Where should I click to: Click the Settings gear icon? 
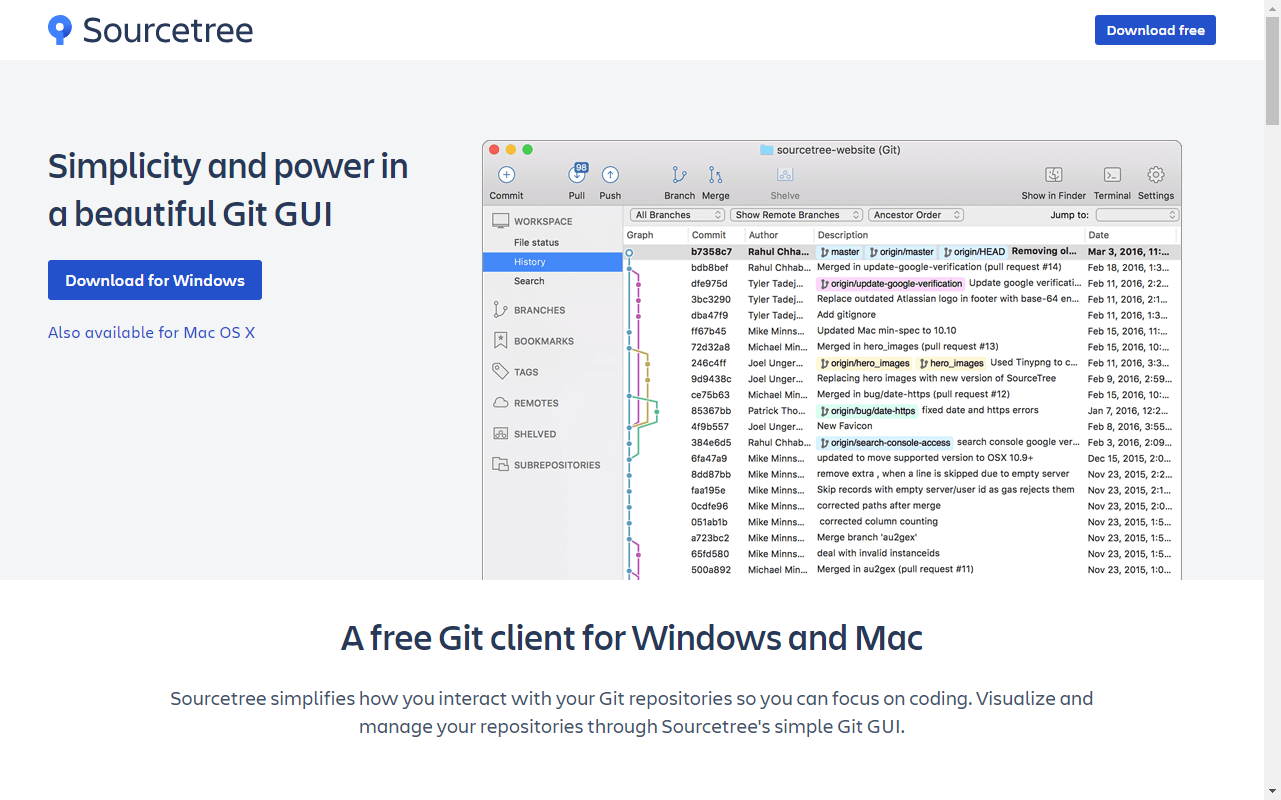pyautogui.click(x=1155, y=175)
